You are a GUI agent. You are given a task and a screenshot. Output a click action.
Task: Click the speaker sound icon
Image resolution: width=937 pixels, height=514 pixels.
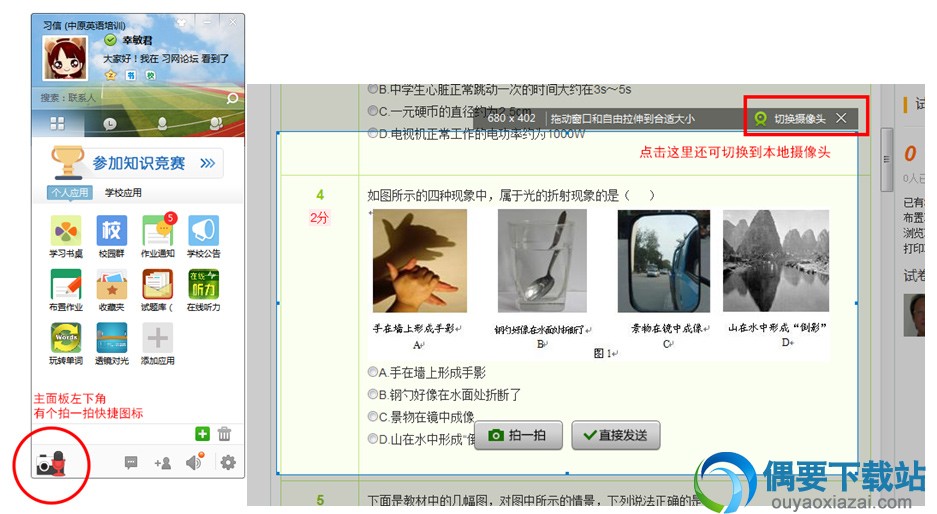195,461
